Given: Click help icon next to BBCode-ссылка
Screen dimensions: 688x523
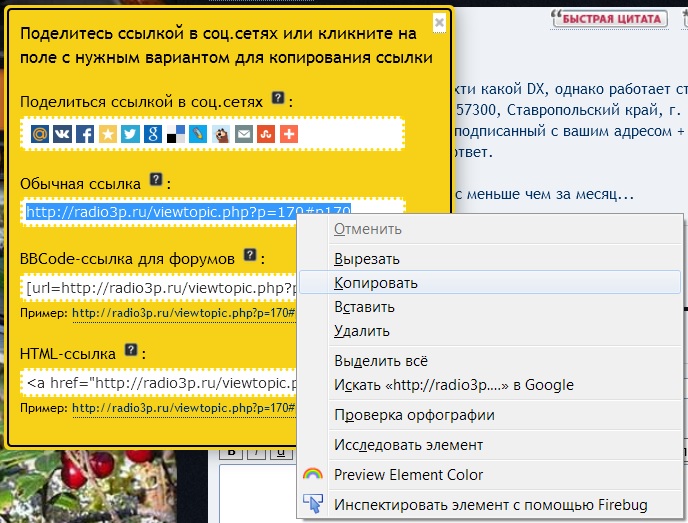Looking at the screenshot, I should [x=250, y=256].
